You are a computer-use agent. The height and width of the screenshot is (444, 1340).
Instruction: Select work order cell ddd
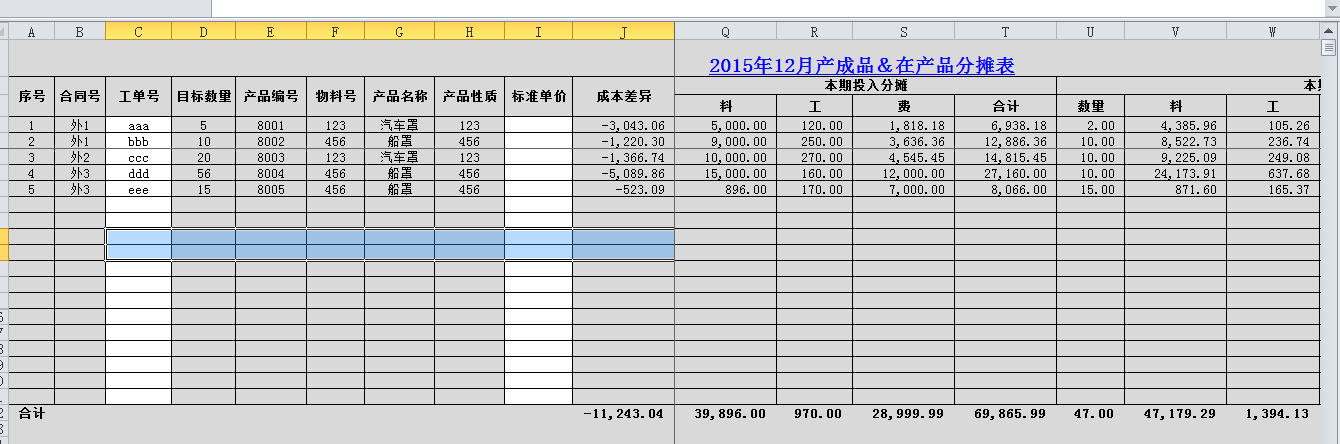point(138,174)
